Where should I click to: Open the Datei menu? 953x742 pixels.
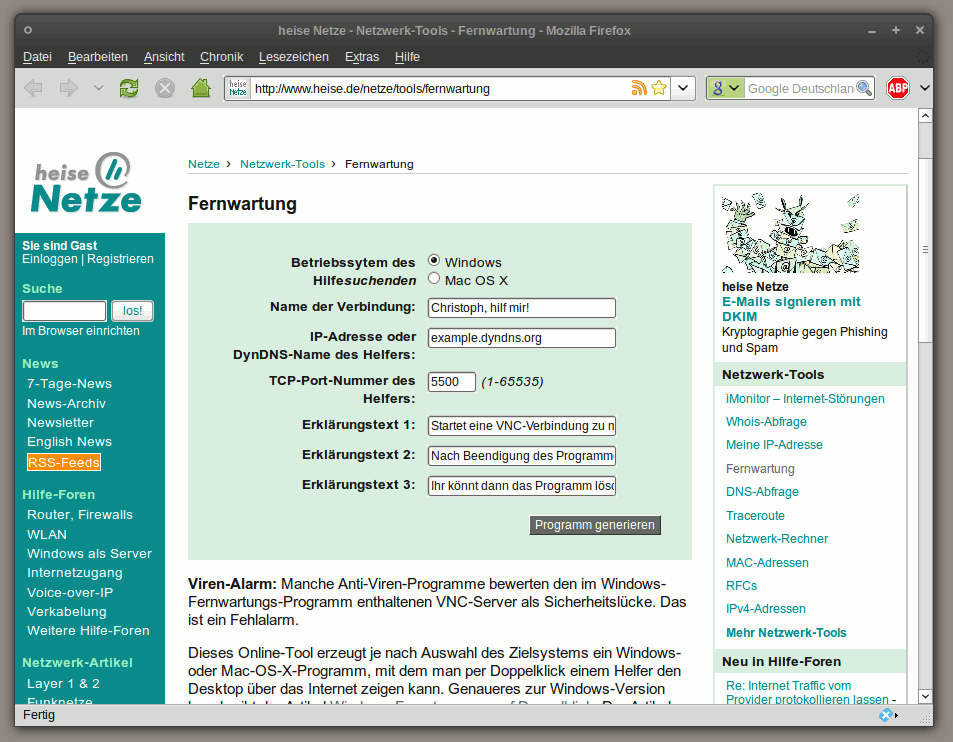coord(37,57)
